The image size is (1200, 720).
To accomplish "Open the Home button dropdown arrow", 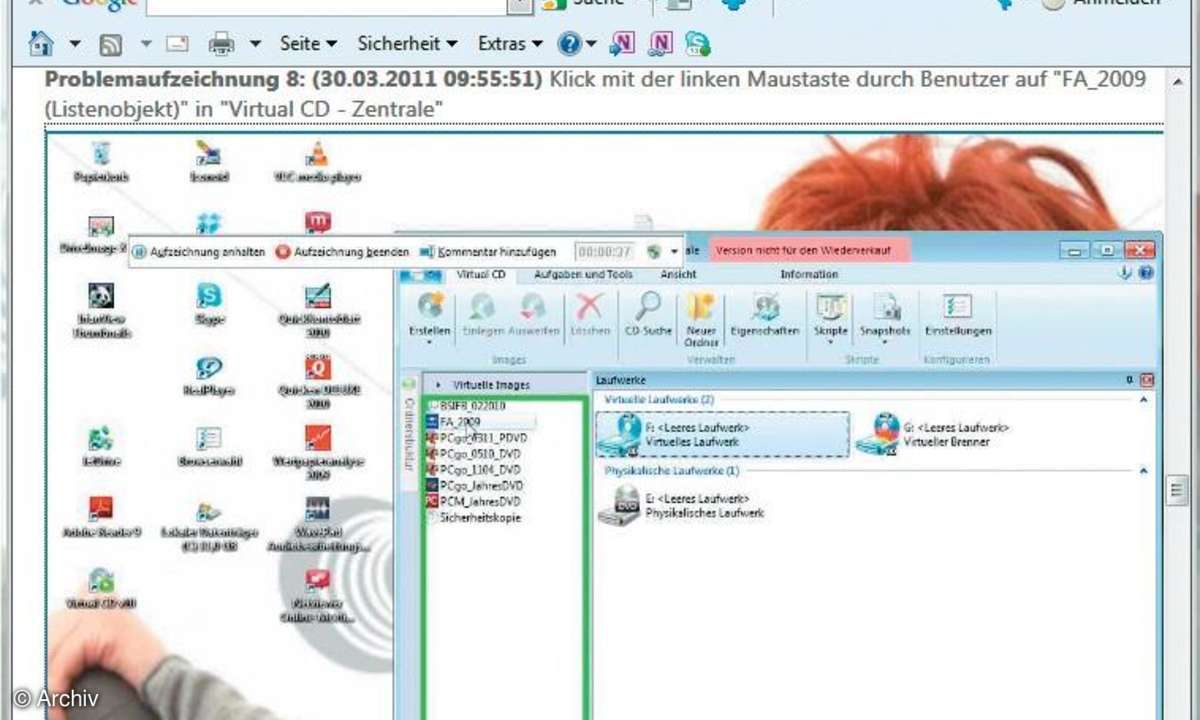I will point(75,44).
